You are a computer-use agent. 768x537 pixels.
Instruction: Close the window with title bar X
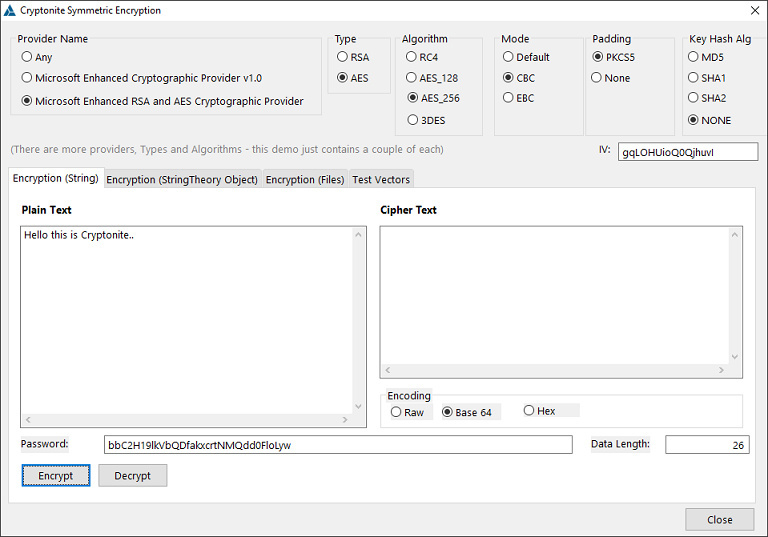click(x=755, y=10)
